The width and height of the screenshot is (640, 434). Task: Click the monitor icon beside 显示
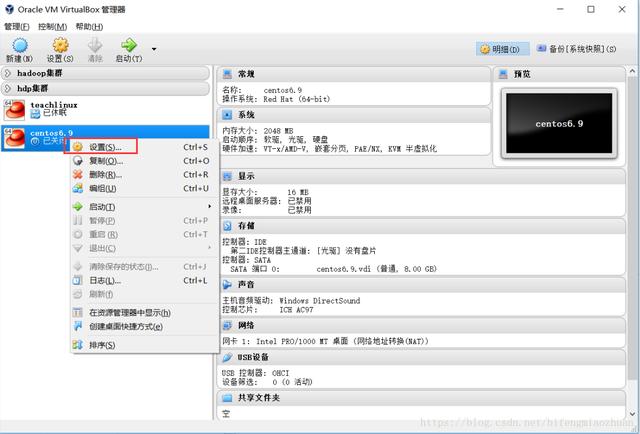point(227,176)
